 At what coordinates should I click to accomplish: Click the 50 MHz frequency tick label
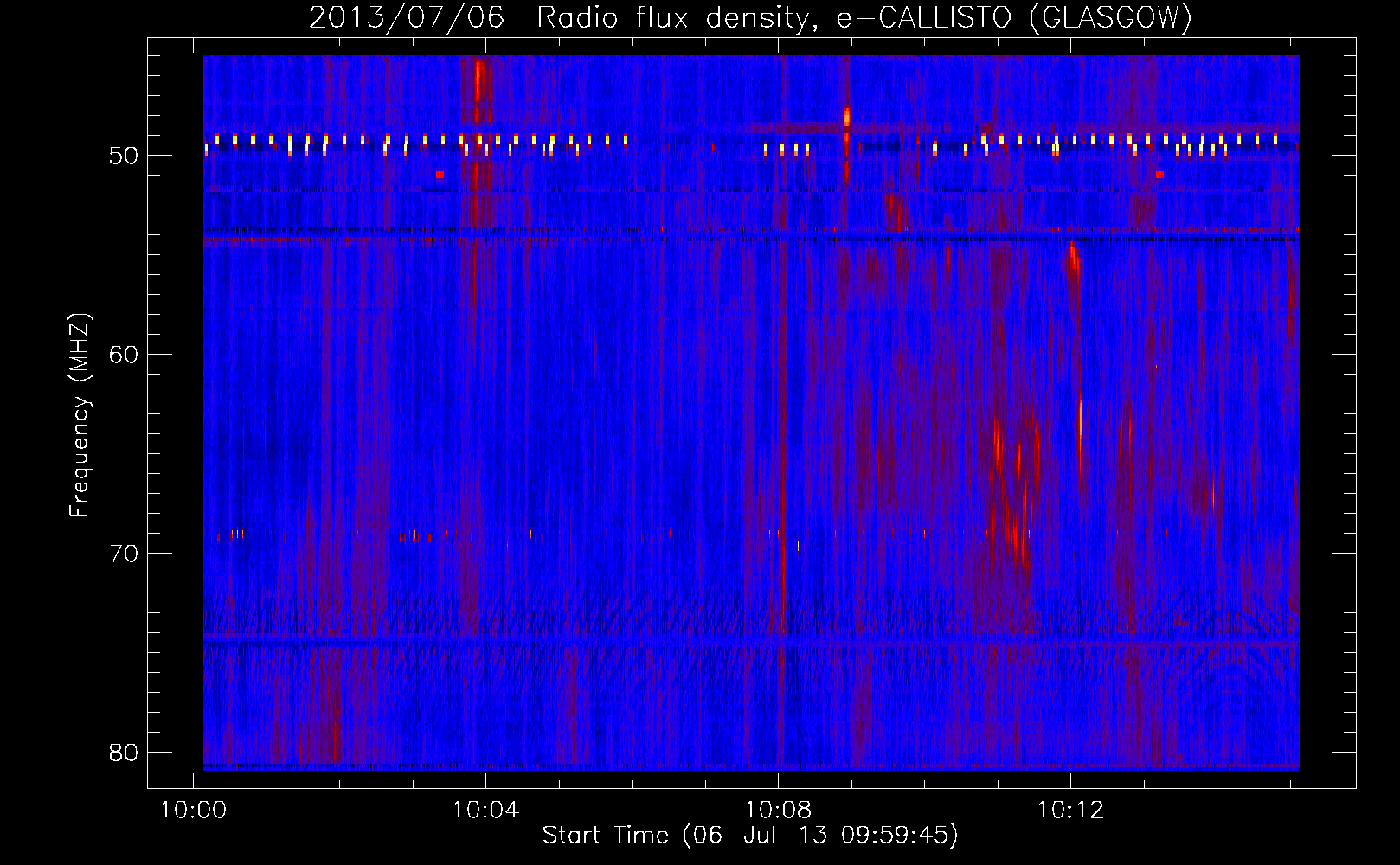pos(124,157)
